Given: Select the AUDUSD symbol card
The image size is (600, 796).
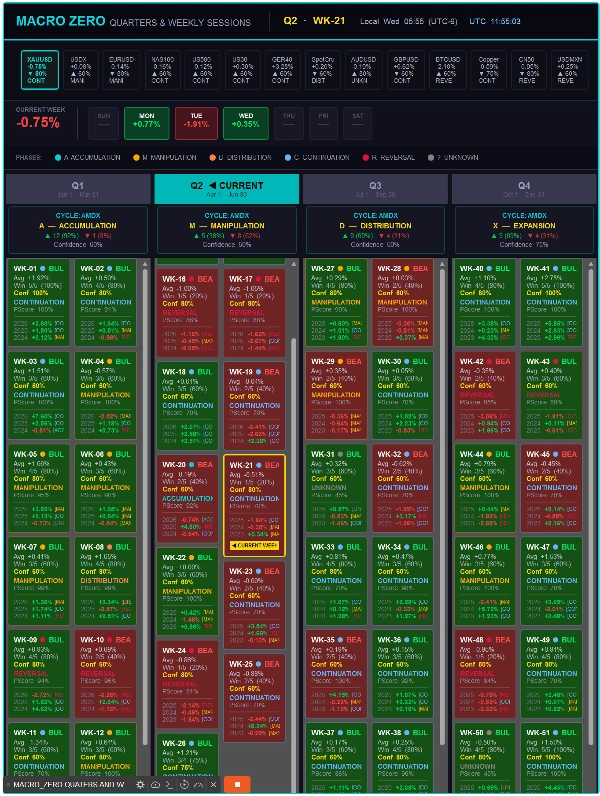Looking at the screenshot, I should tap(363, 70).
